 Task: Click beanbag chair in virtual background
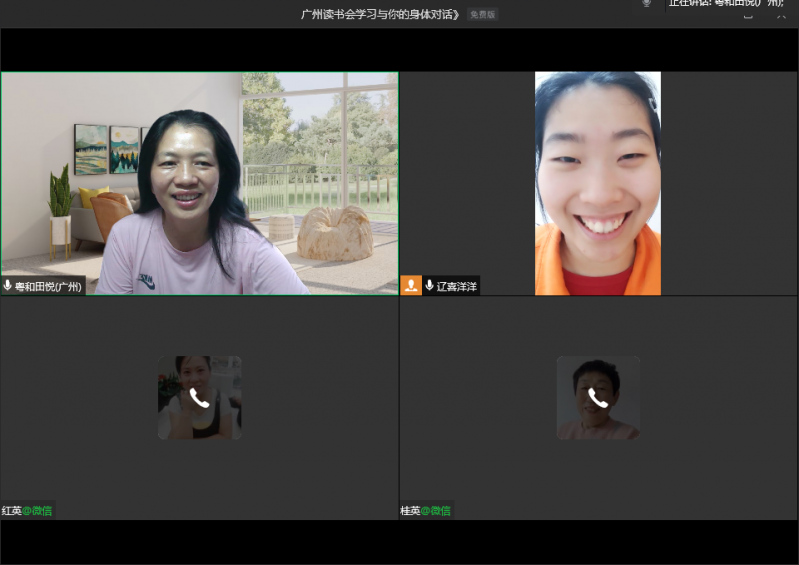point(336,236)
